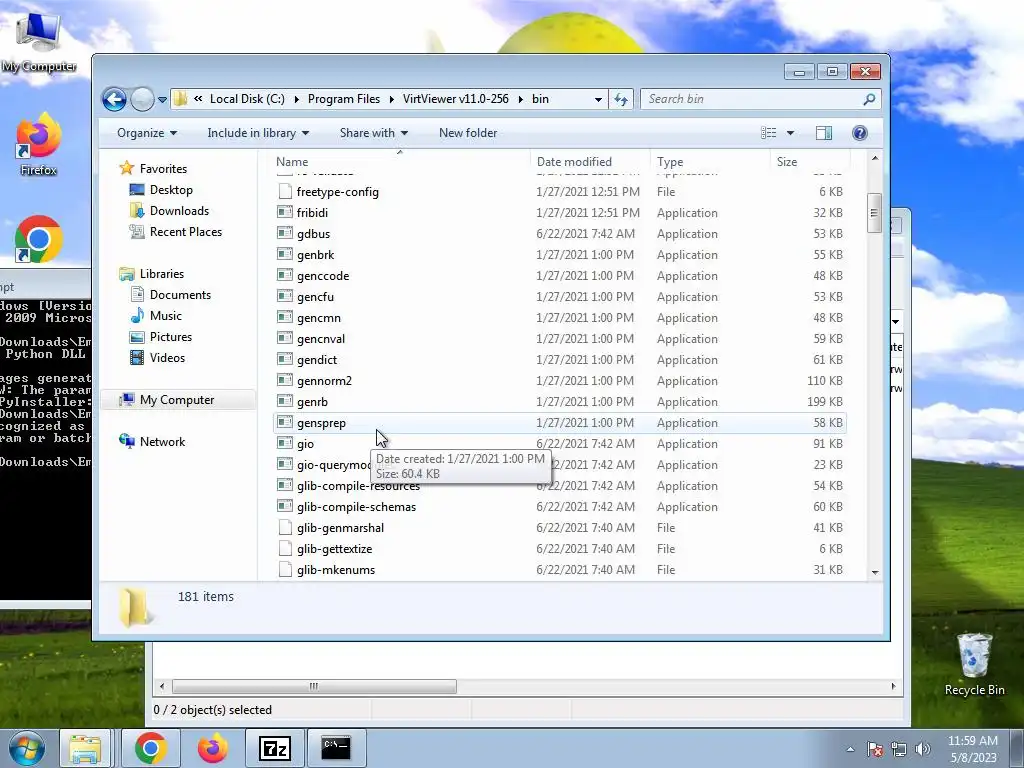Select the gencfu application icon
The width and height of the screenshot is (1024, 768).
coord(284,296)
